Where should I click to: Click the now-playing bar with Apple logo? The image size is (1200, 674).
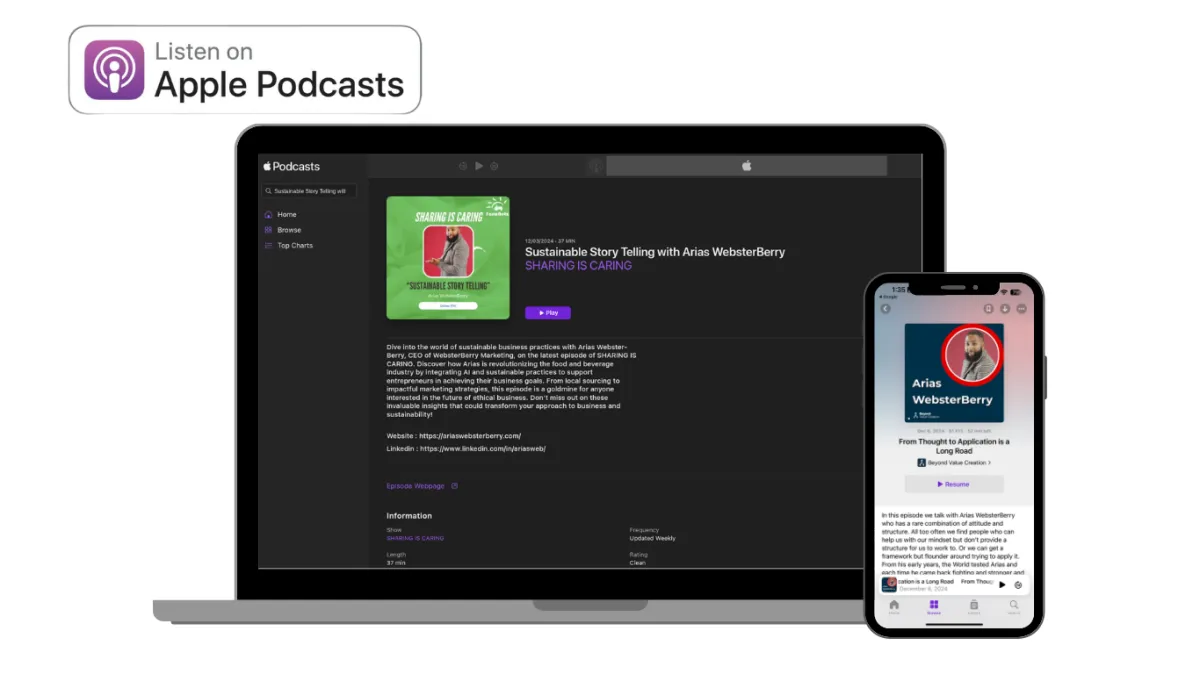tap(746, 166)
